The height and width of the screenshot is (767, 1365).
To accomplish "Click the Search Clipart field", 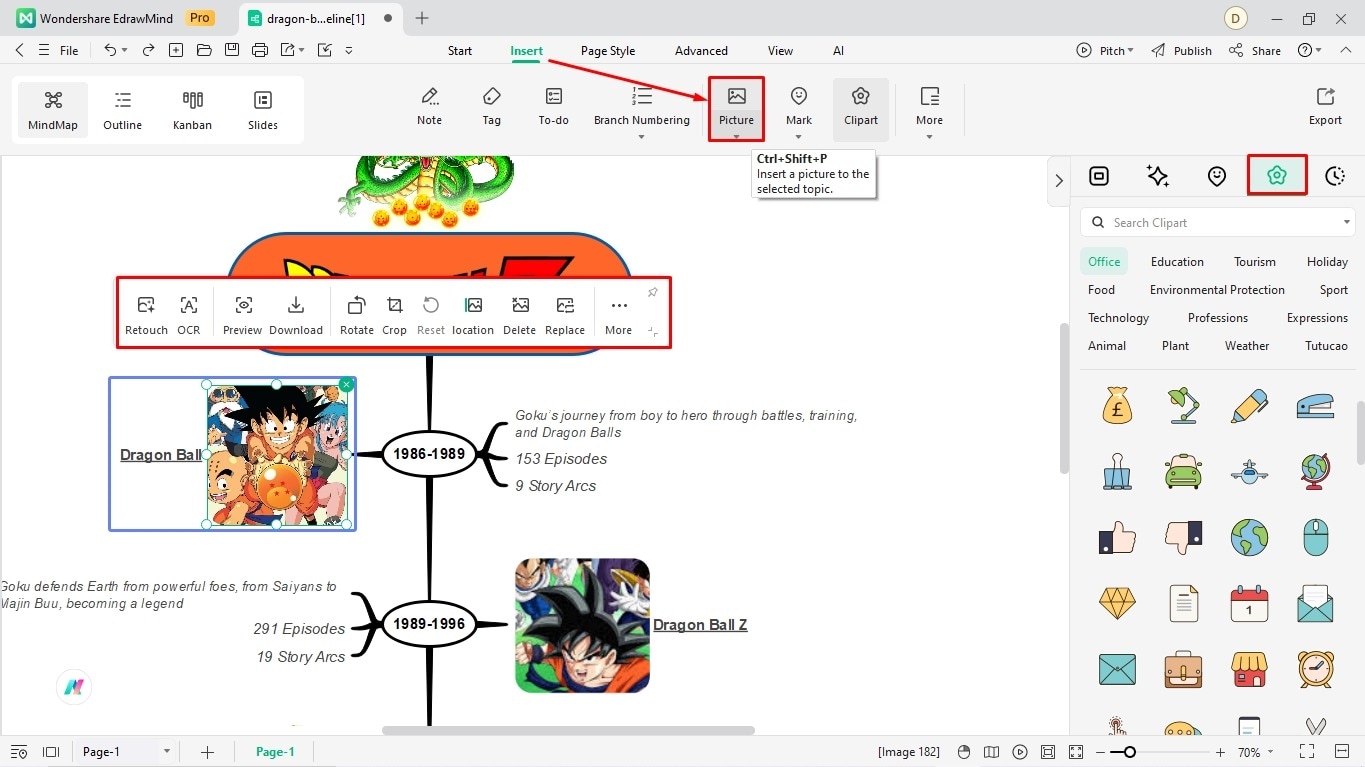I will coord(1218,223).
